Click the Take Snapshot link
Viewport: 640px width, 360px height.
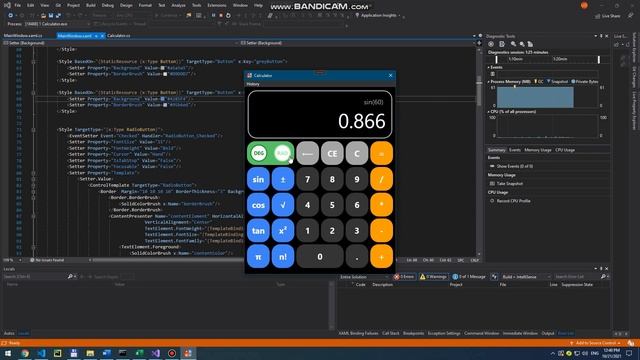click(x=509, y=184)
